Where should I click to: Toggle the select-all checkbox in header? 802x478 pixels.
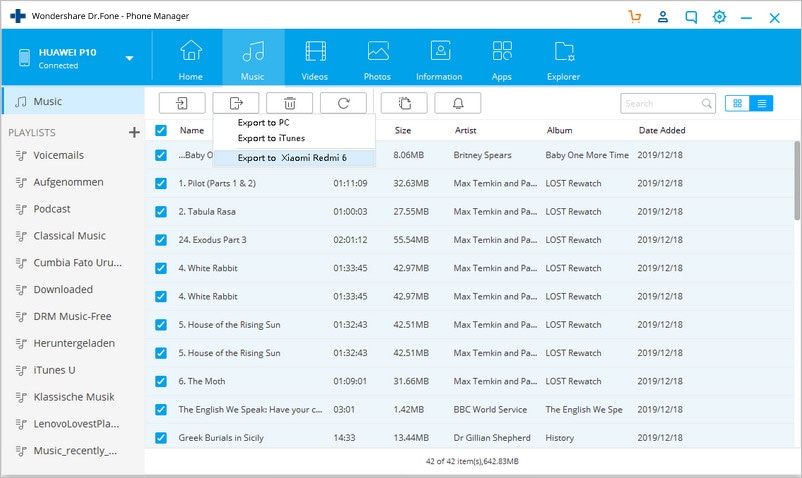pos(161,130)
